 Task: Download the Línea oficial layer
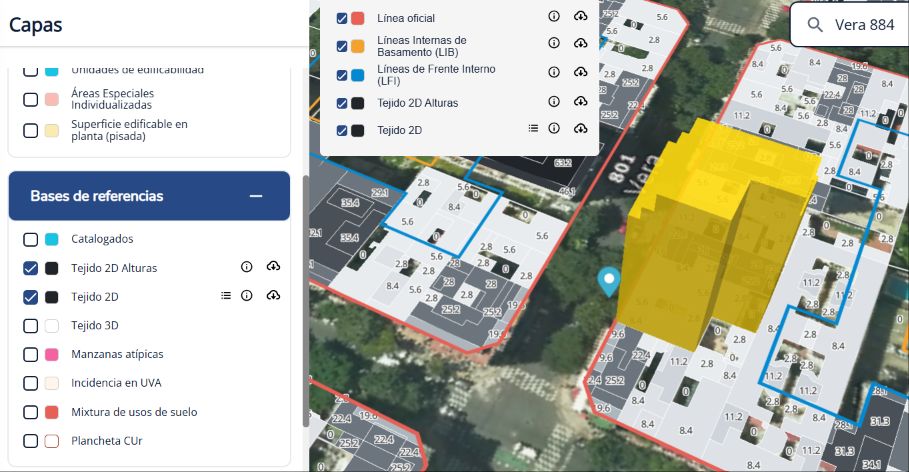(x=580, y=16)
